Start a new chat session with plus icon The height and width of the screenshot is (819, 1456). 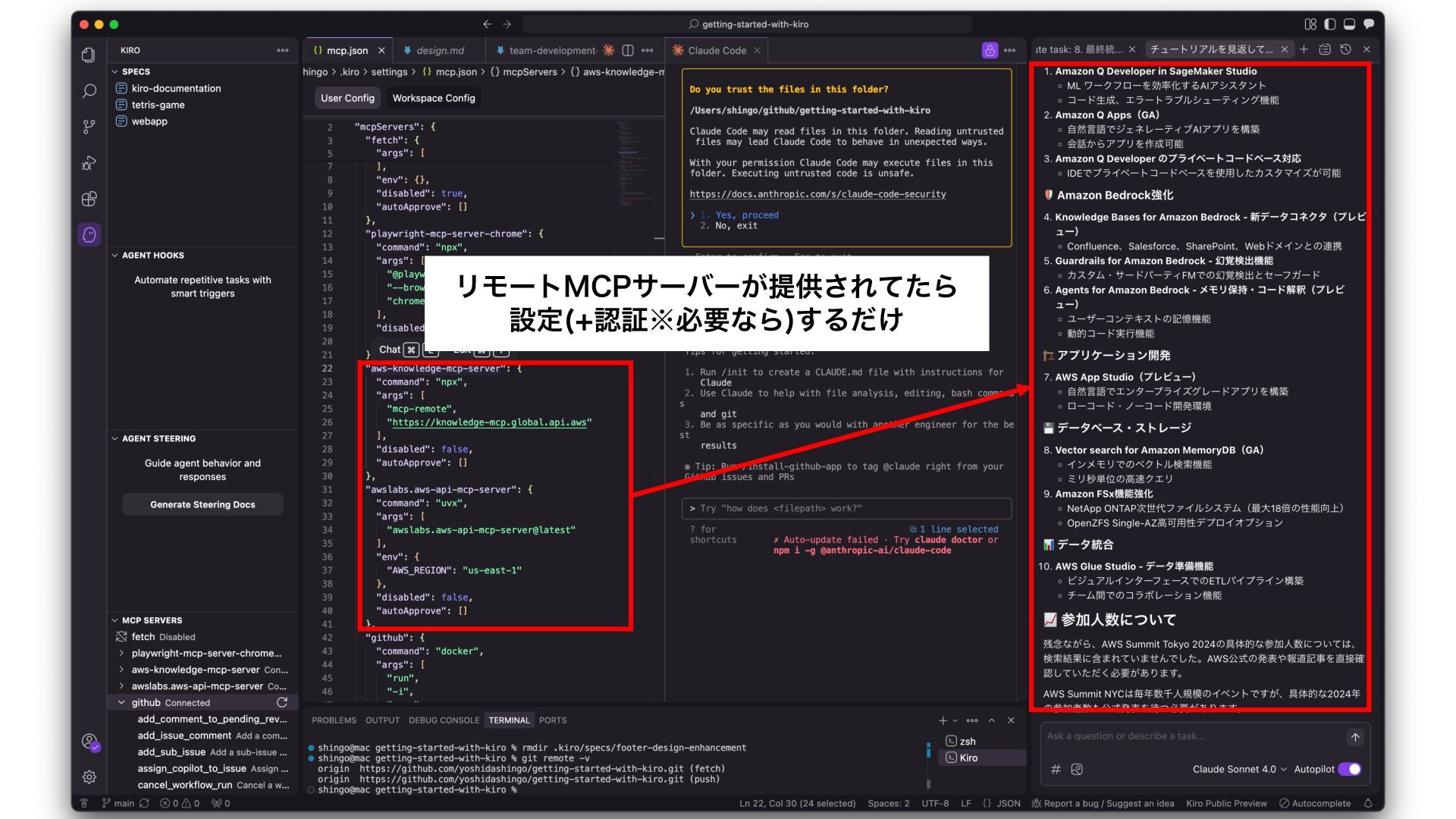[1304, 49]
